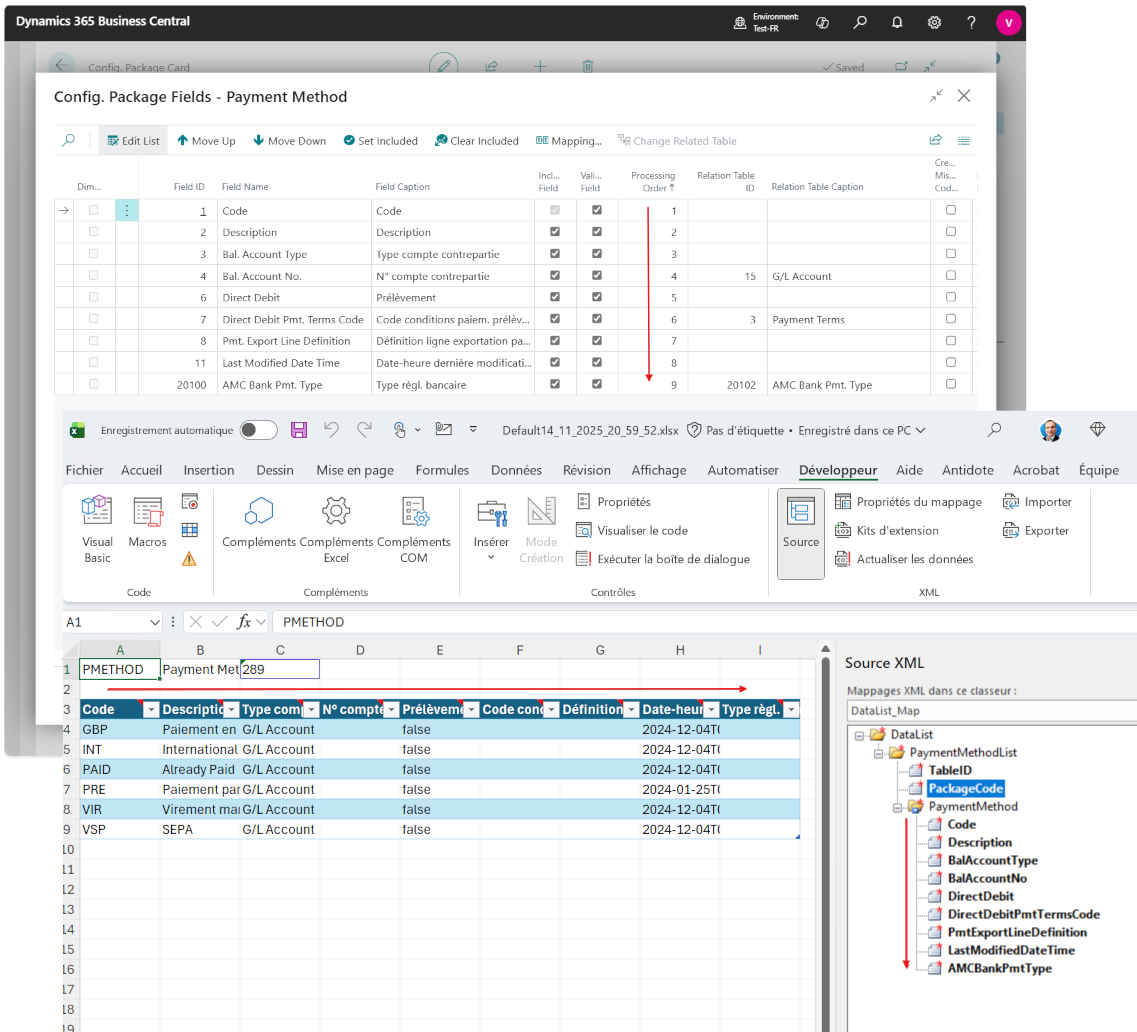This screenshot has height=1032, width=1137.
Task: Click Propriétés du mappage
Action: point(908,502)
